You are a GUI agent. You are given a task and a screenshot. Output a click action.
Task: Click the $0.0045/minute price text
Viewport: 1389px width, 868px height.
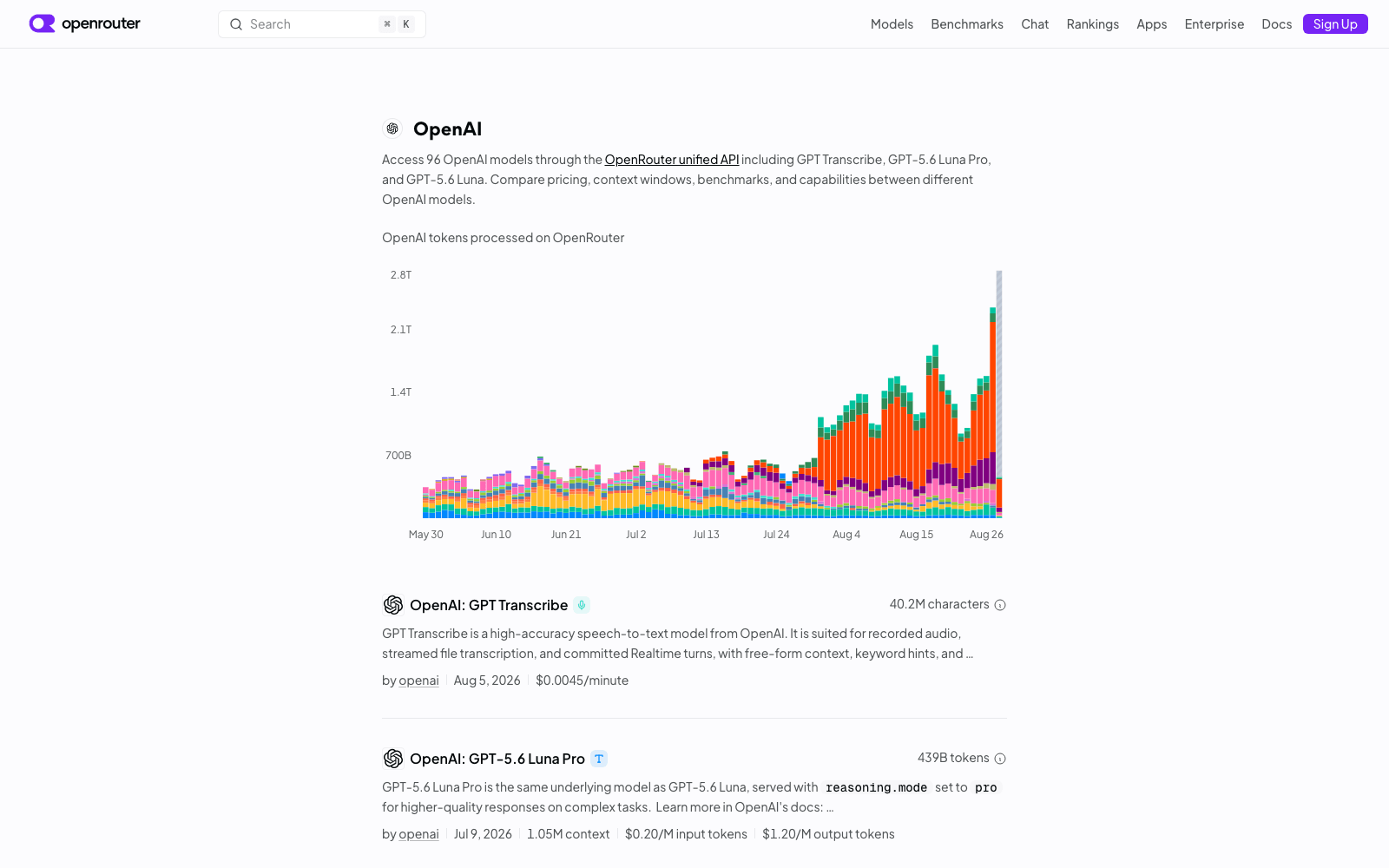[x=582, y=681]
